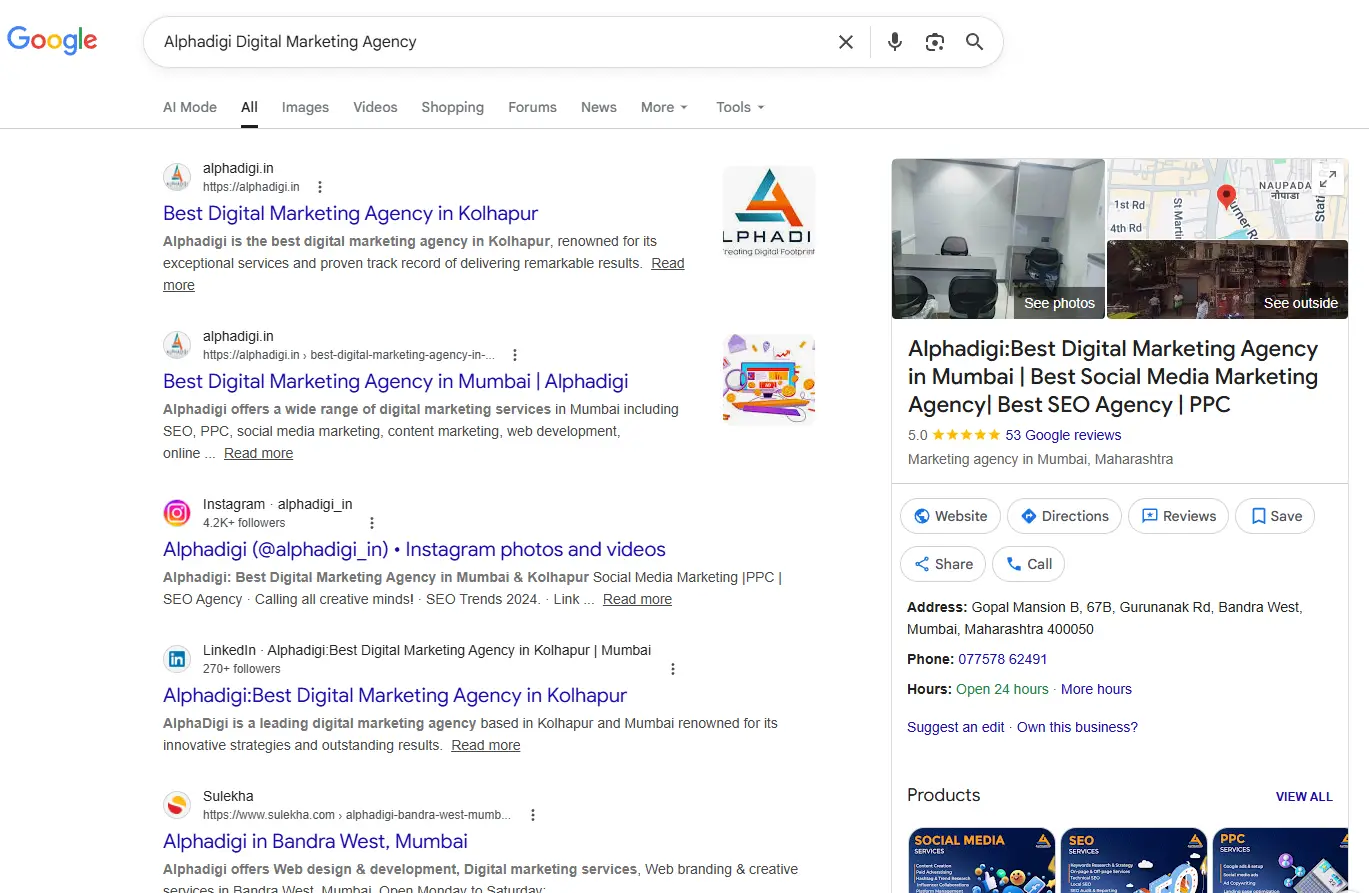Screen dimensions: 1369x893
Task: Expand the More search filters dropdown
Action: (x=664, y=107)
